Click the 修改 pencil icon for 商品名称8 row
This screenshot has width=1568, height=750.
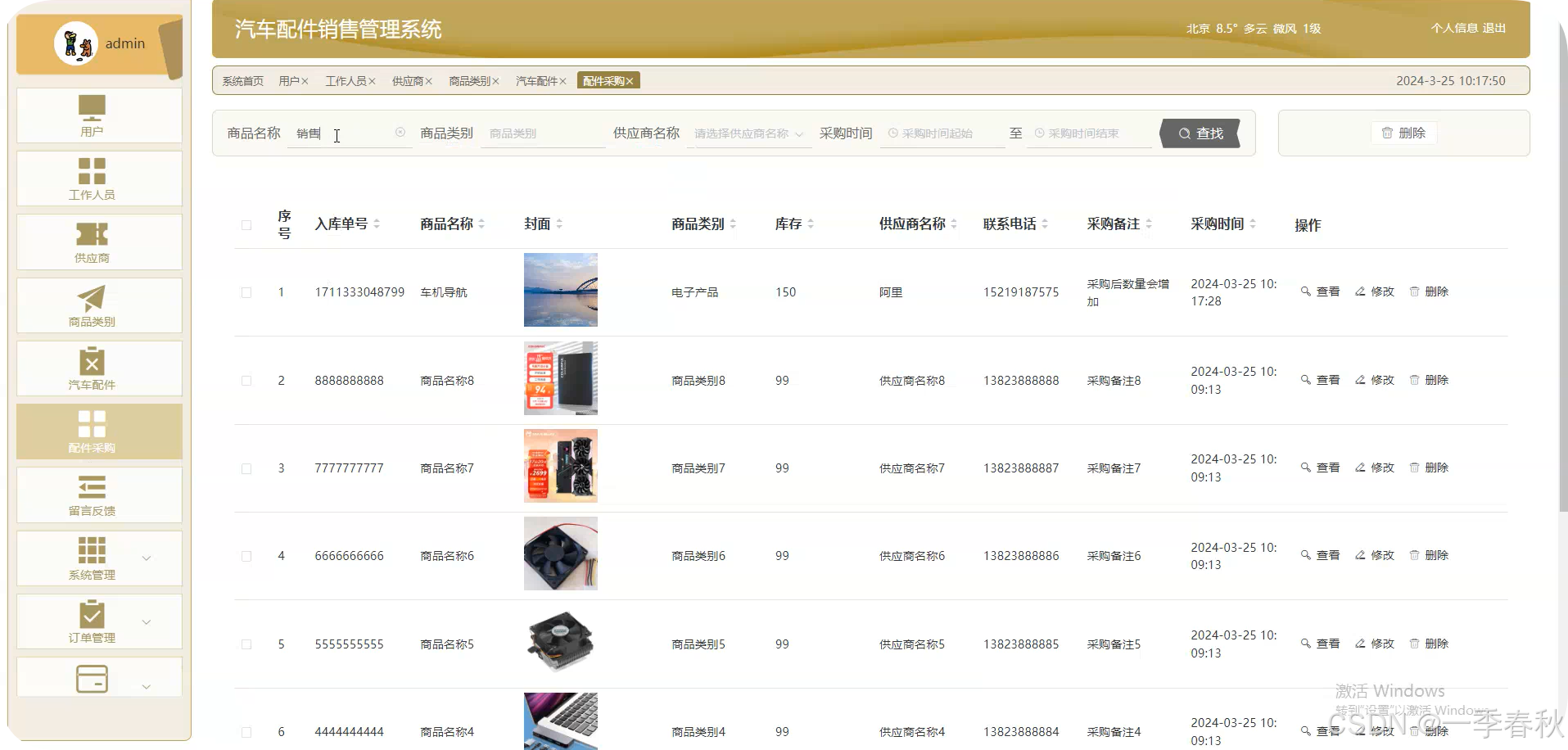pos(1359,380)
